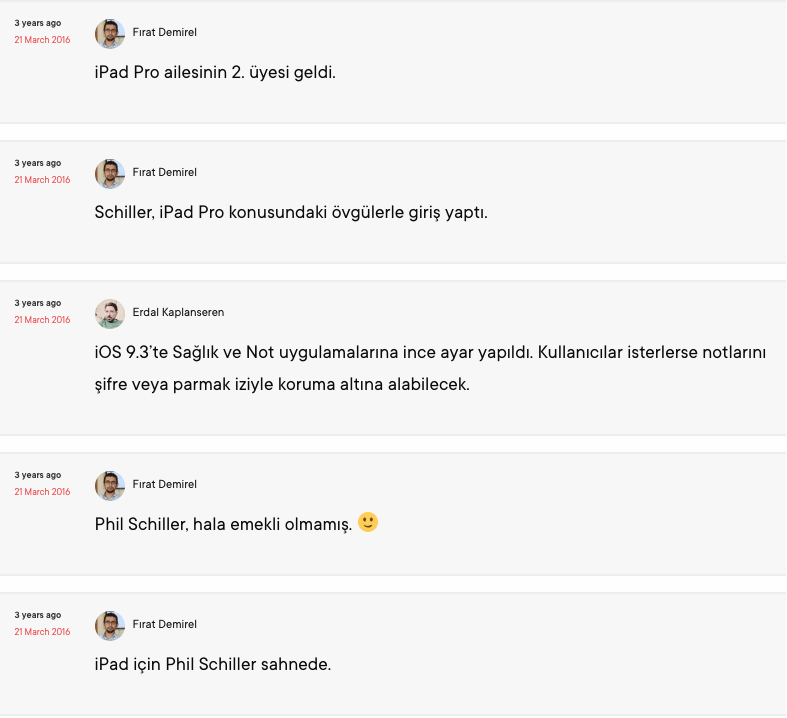Open Erdal Kaplanseren author name link

tap(178, 312)
